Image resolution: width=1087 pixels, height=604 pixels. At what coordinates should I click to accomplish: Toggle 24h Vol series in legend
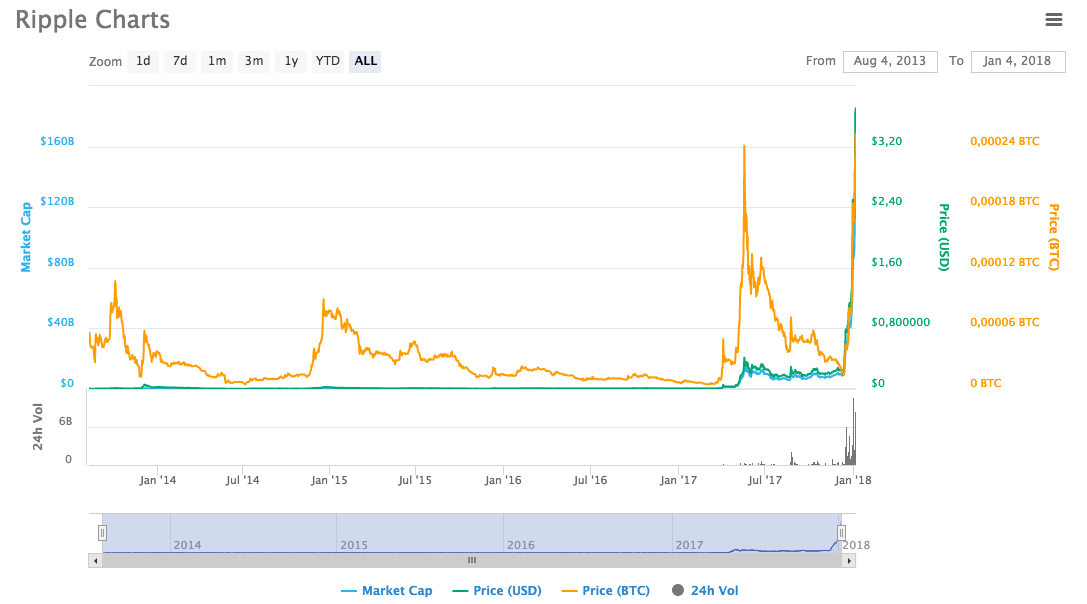tap(705, 591)
